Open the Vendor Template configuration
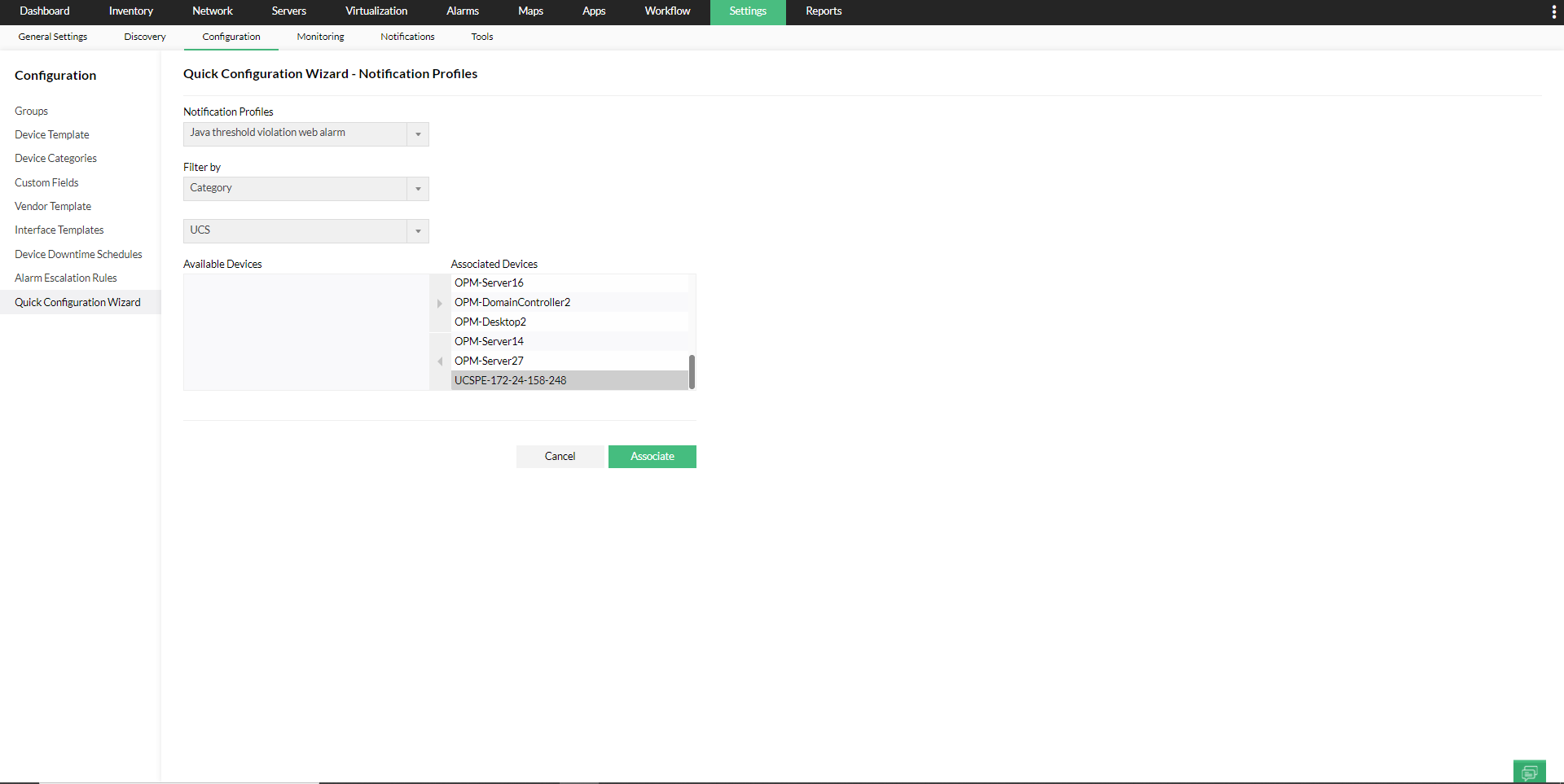This screenshot has width=1564, height=784. (52, 206)
